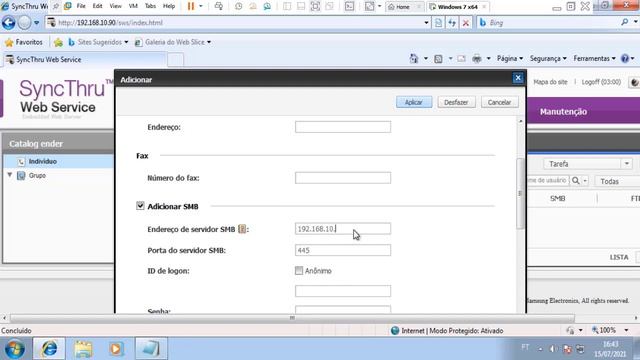640x360 pixels.
Task: Click the IE help question mark icon
Action: pos(625,59)
